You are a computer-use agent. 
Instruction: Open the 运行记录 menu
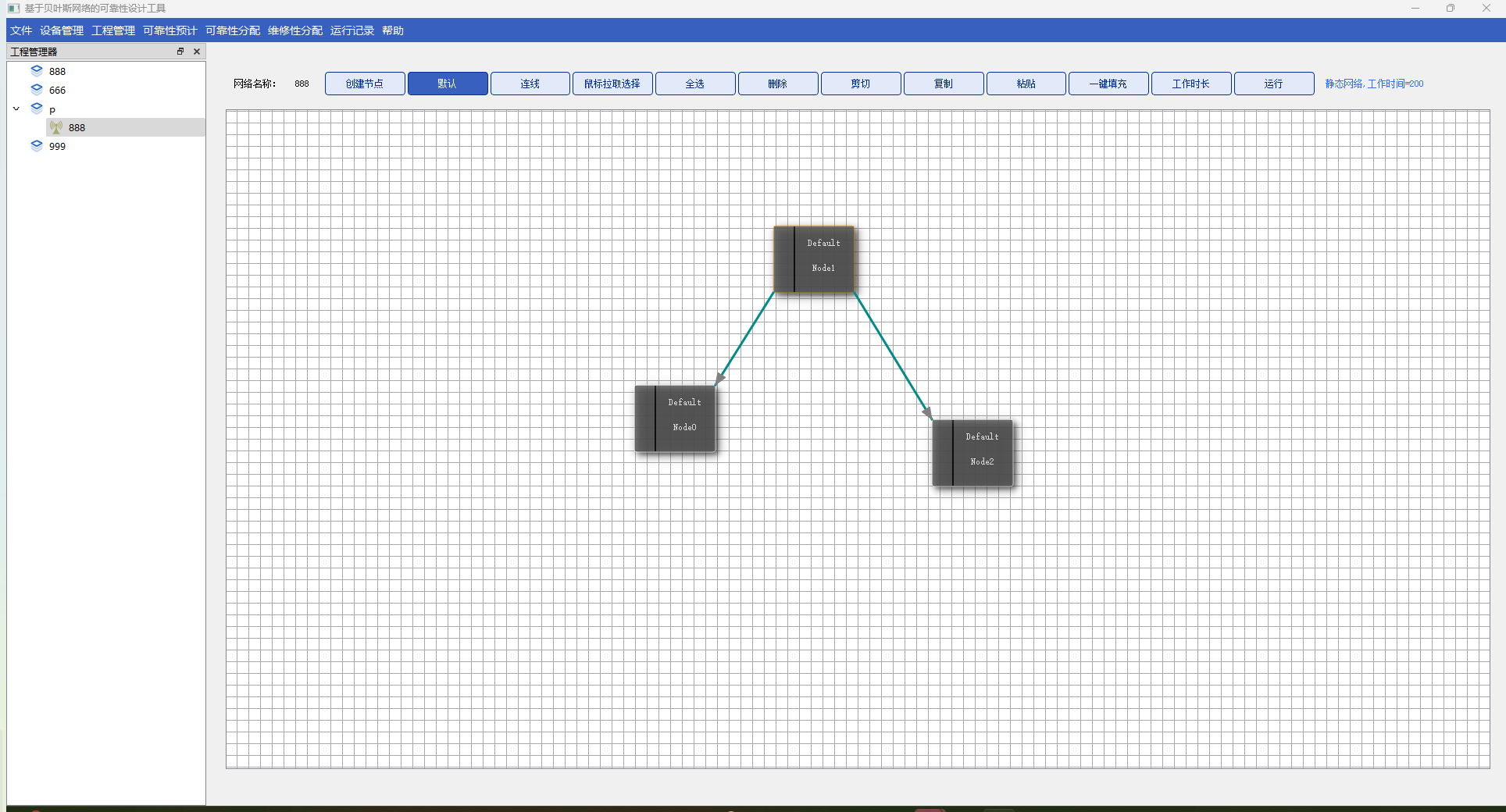(x=352, y=30)
